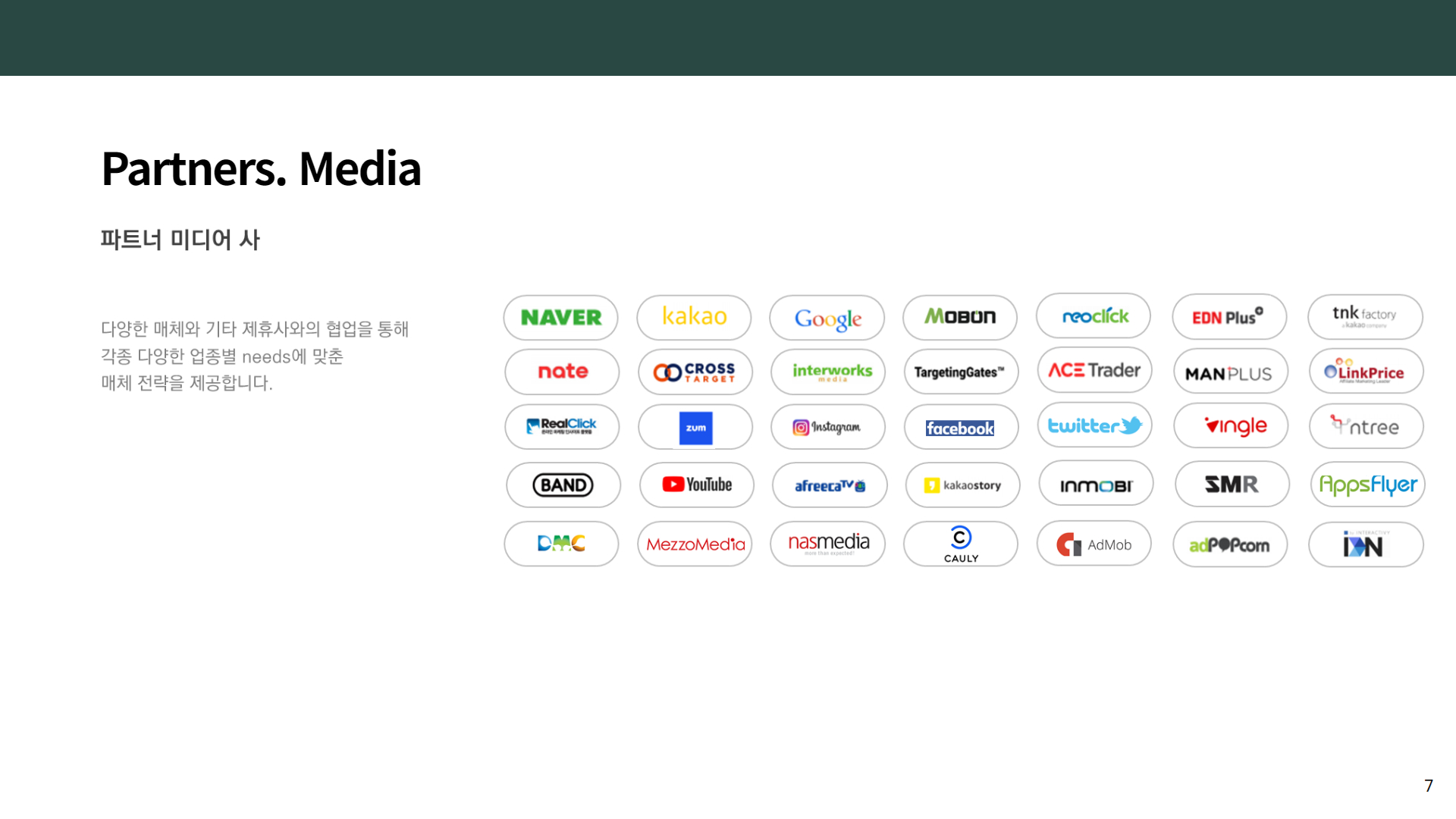The image size is (1456, 819).
Task: Click the Partners. Media heading
Action: click(261, 168)
